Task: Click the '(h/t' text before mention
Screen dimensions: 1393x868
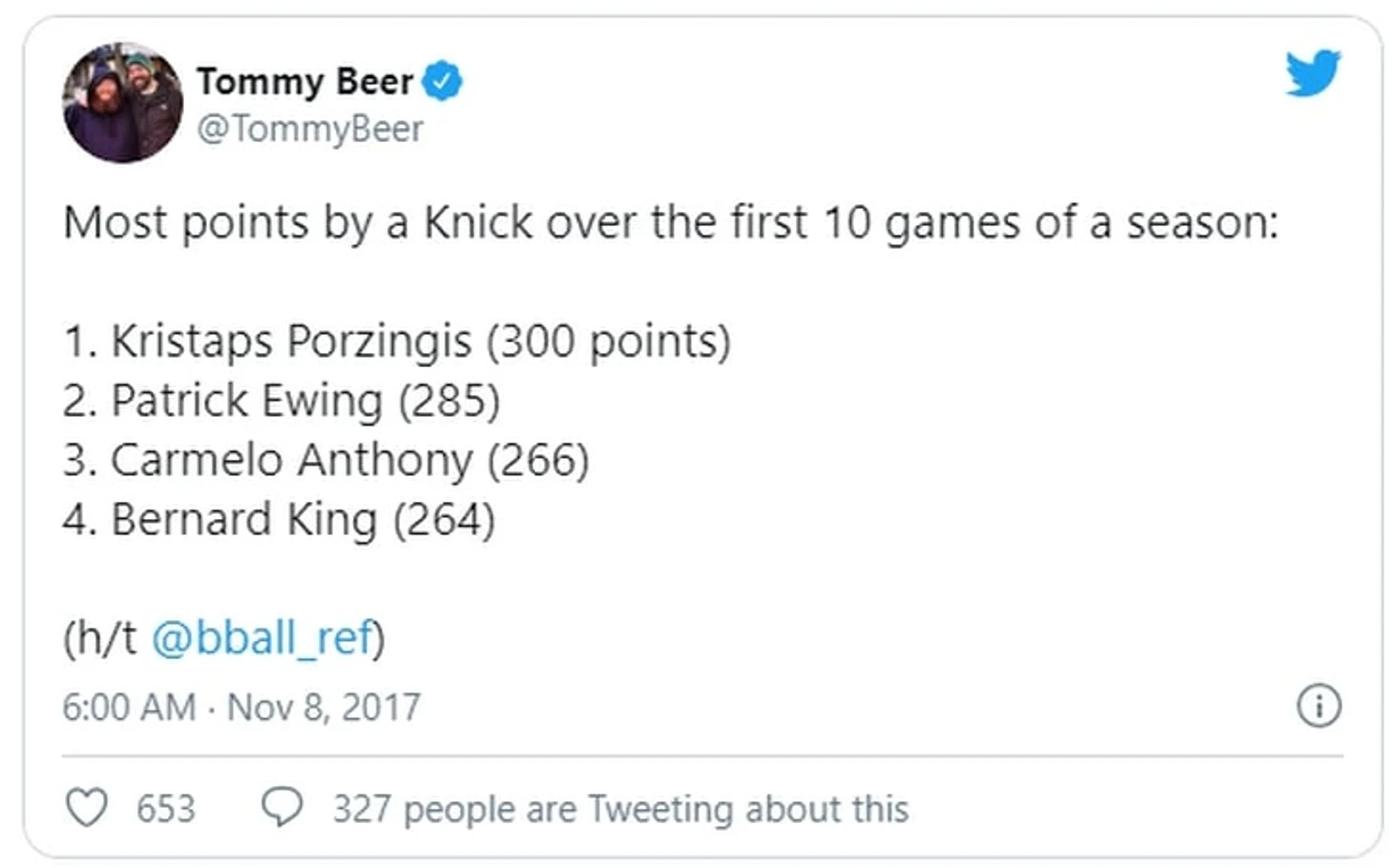Action: point(100,638)
